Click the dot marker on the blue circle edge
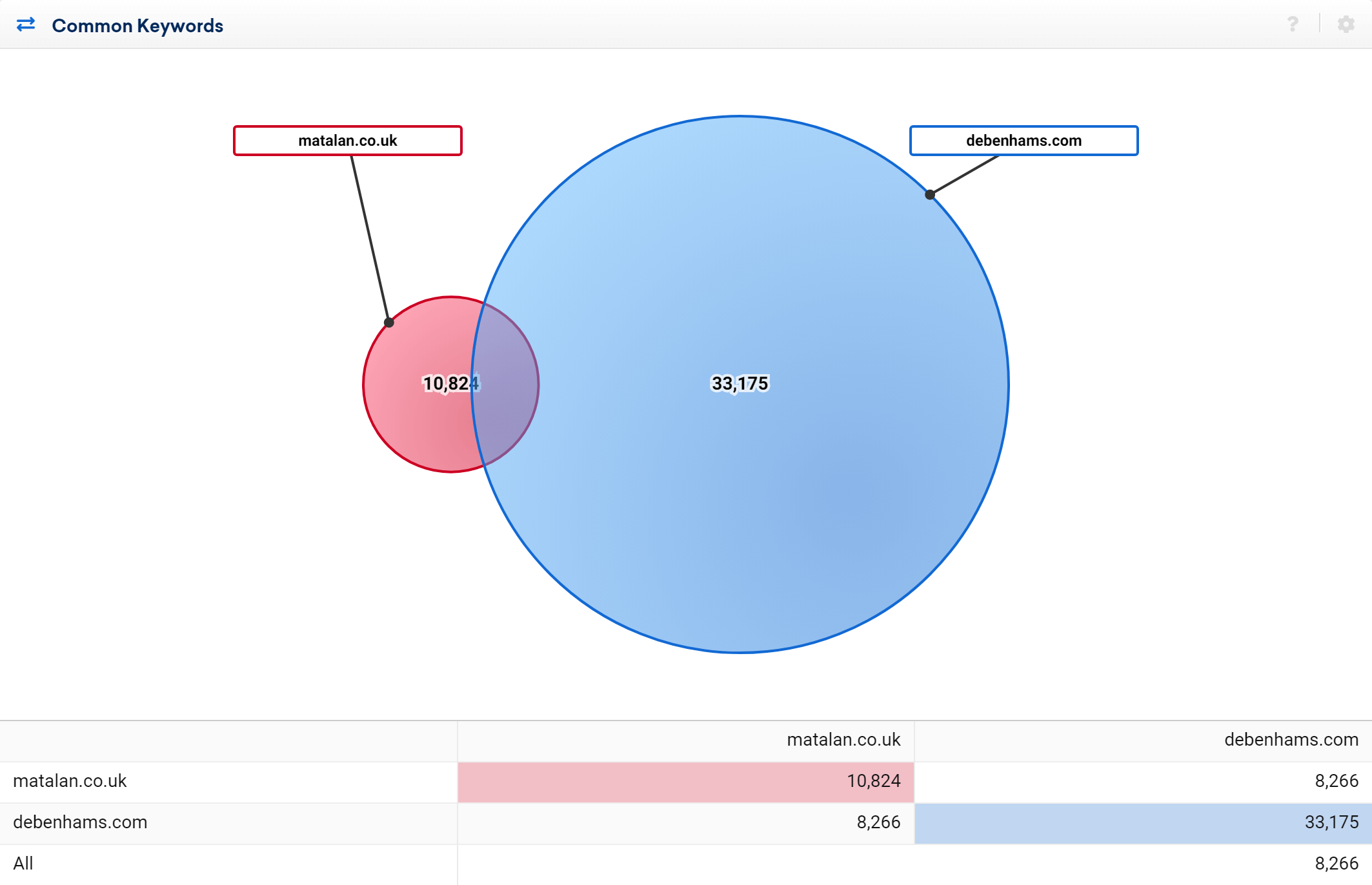1372x885 pixels. pyautogui.click(x=930, y=195)
